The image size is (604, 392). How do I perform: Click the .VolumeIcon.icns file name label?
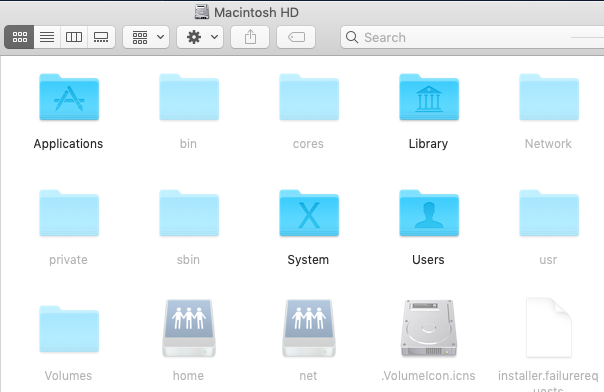[x=428, y=375]
